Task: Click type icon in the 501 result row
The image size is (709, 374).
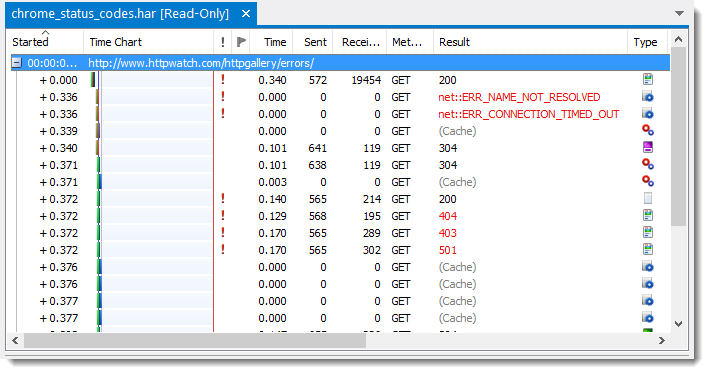Action: pos(648,249)
